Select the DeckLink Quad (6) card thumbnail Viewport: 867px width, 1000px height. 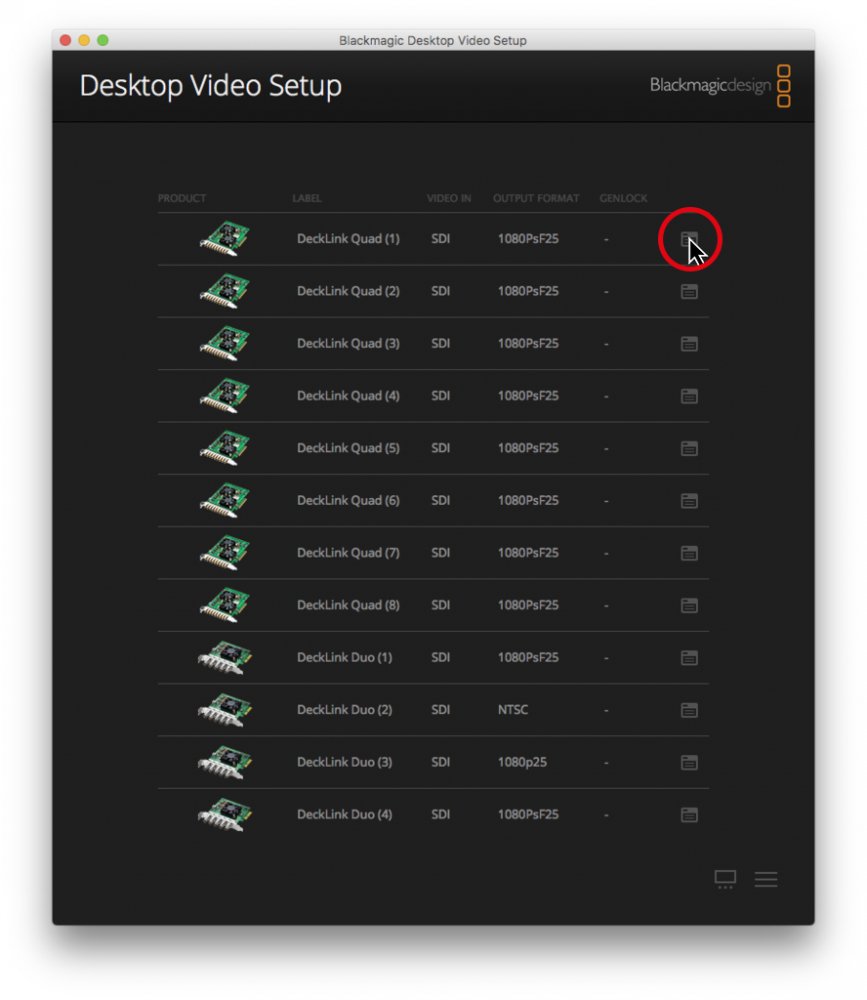tap(225, 500)
